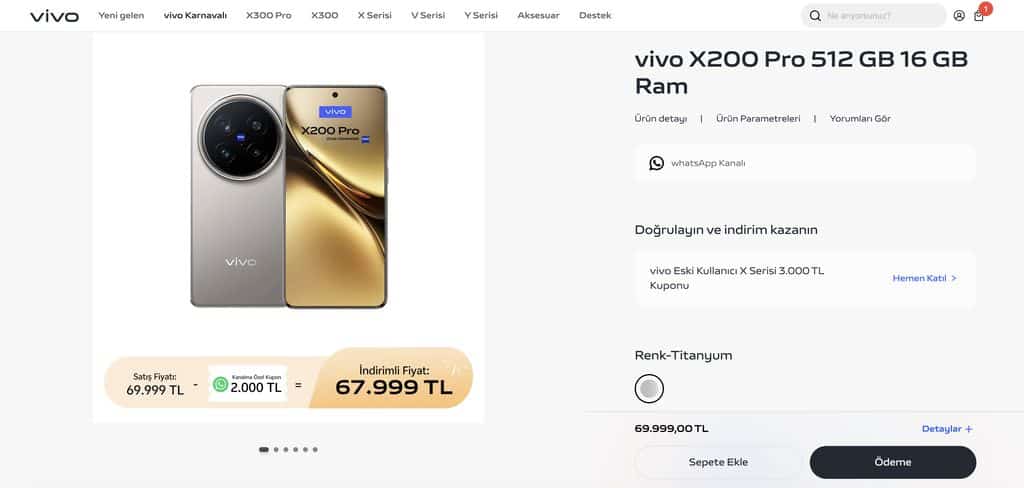Open the V Serisi menu
The height and width of the screenshot is (488, 1024).
(x=428, y=15)
